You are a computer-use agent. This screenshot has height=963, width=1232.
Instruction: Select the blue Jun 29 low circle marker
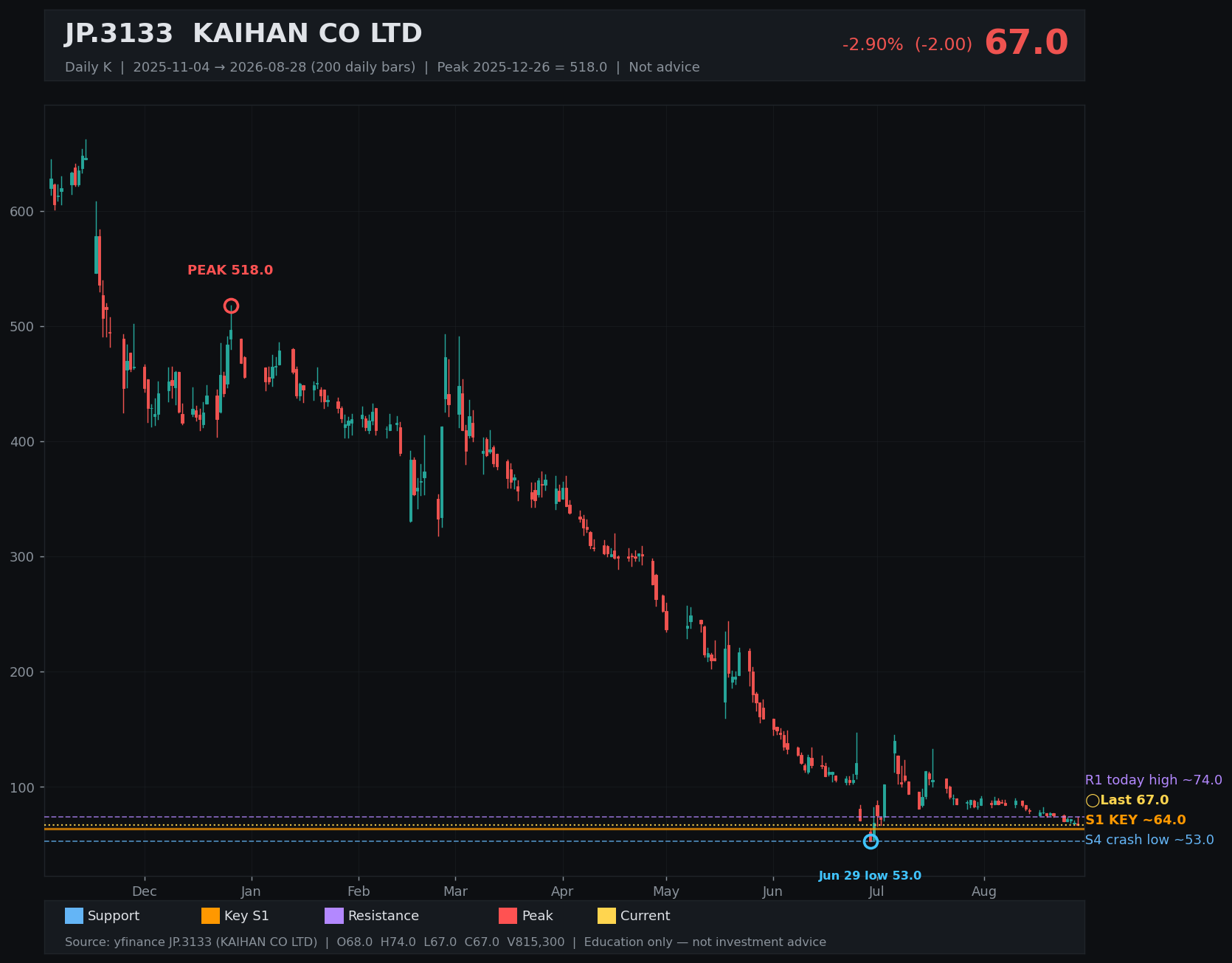point(871,841)
